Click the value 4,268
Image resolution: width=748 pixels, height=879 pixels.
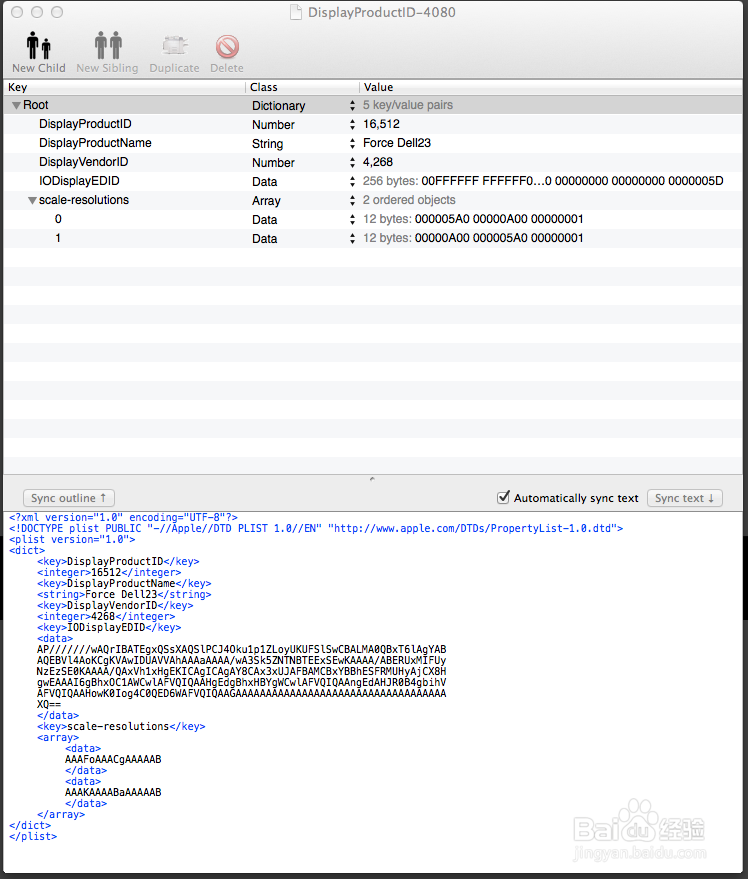[378, 162]
